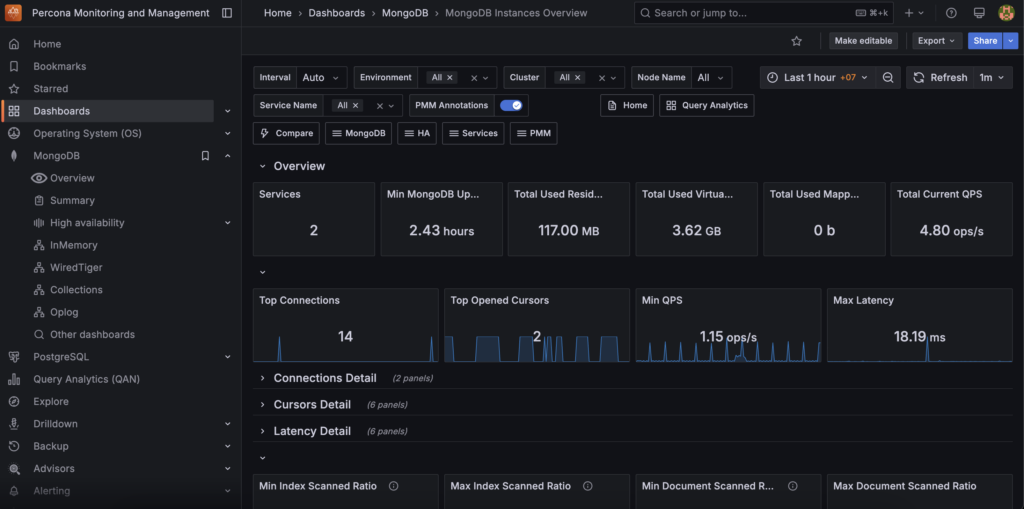Open WiredTiger in MongoDB menu
The height and width of the screenshot is (509, 1024).
[x=76, y=267]
